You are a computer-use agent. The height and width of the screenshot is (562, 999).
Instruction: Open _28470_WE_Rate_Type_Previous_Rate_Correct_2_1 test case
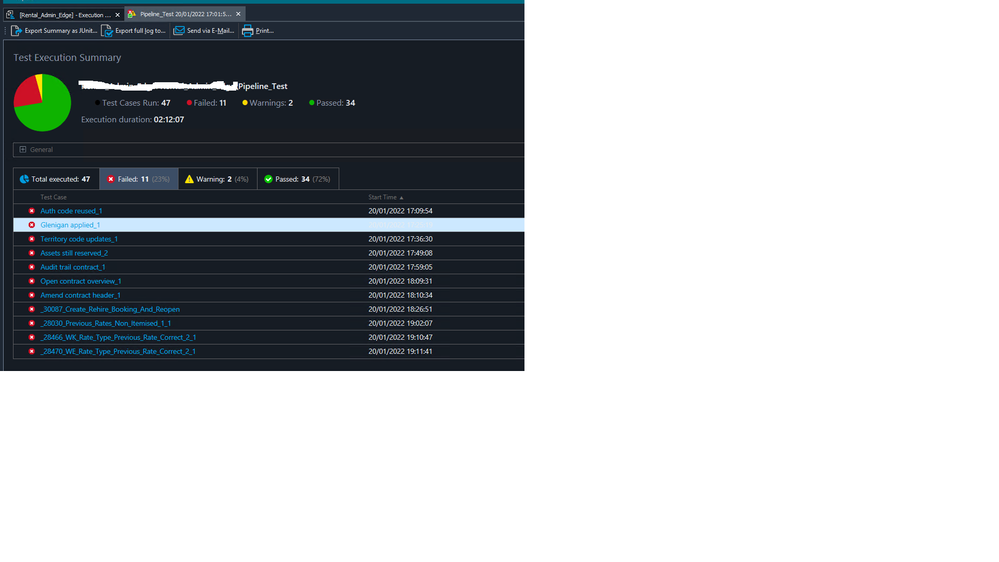point(118,351)
